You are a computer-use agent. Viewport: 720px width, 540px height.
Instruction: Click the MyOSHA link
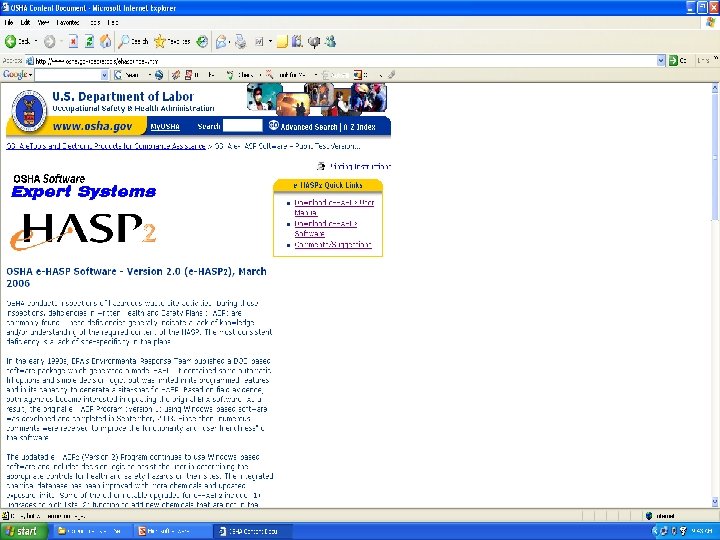[165, 126]
